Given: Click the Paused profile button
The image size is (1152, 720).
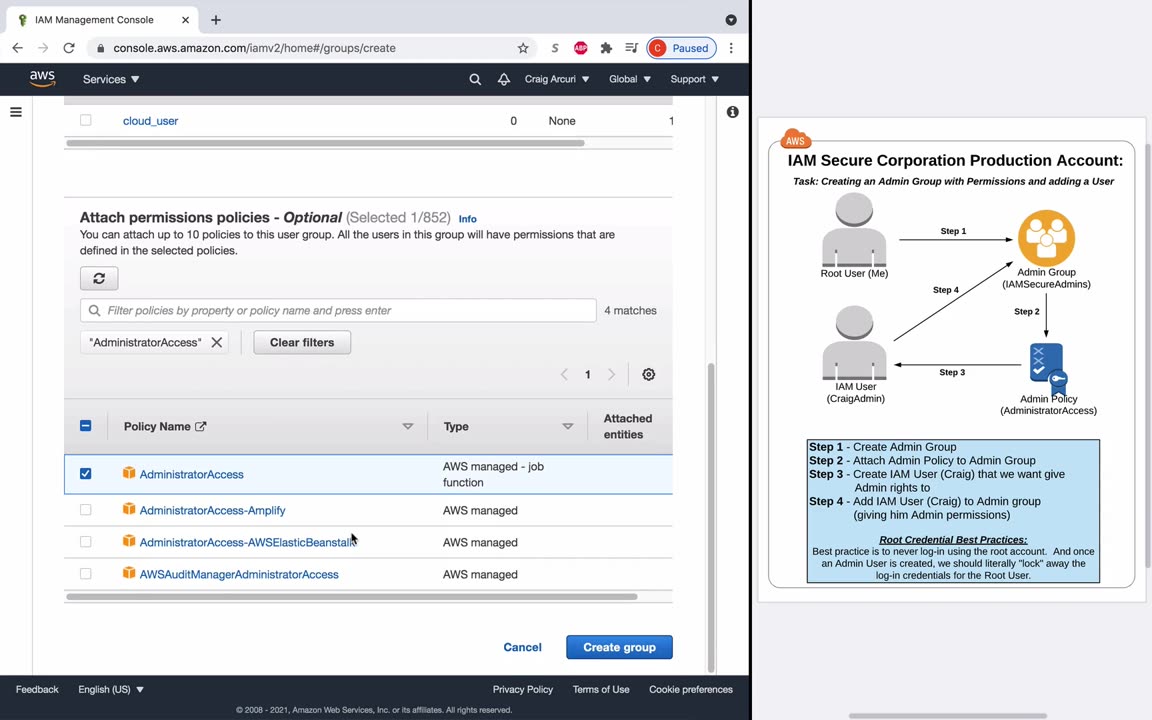Looking at the screenshot, I should tap(681, 48).
